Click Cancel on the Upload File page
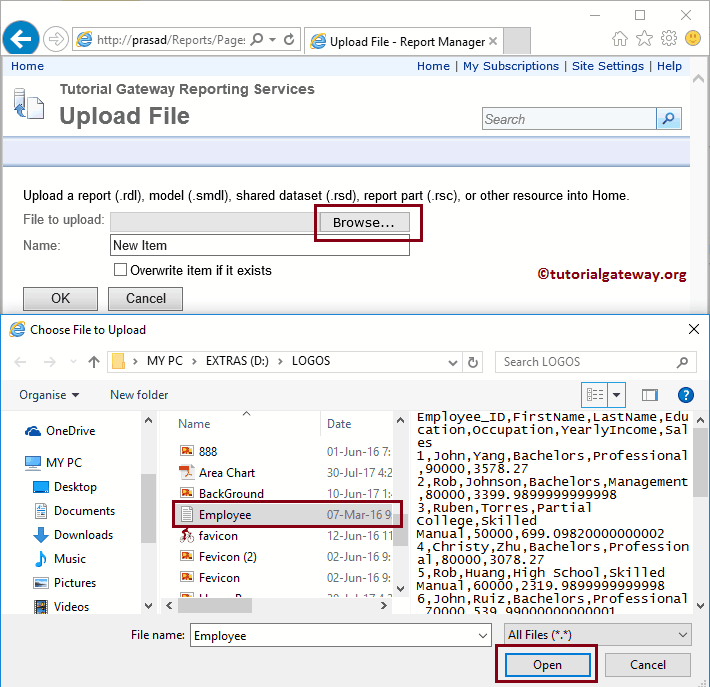This screenshot has height=687, width=710. tap(145, 298)
